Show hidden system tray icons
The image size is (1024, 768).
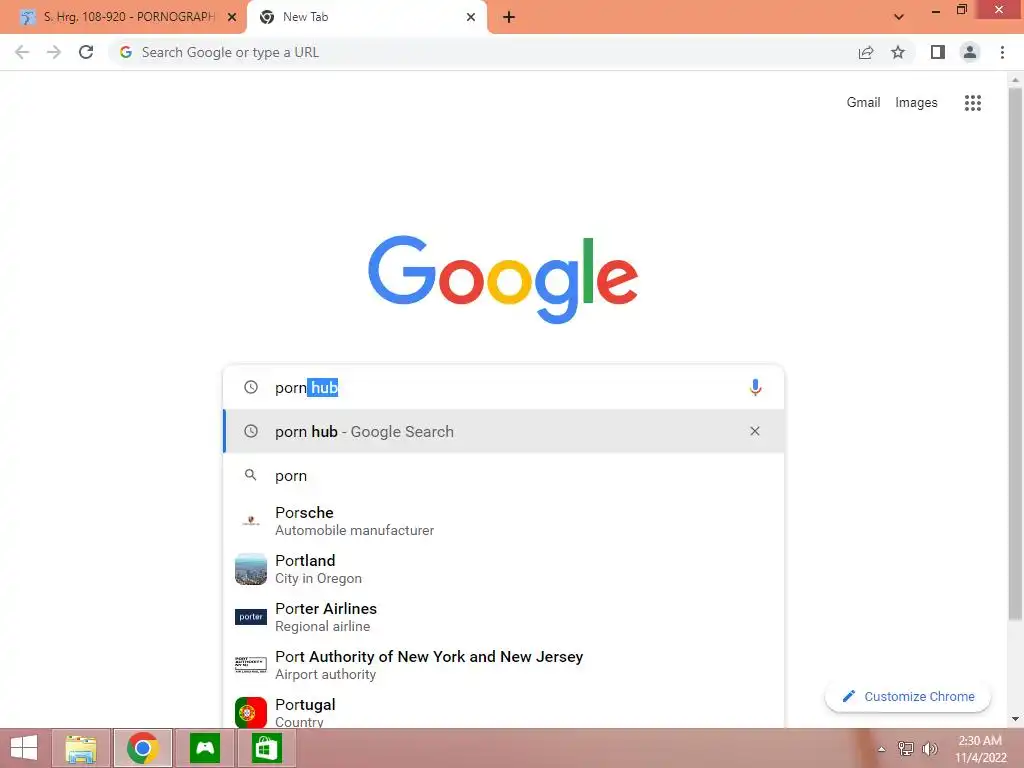pyautogui.click(x=882, y=749)
